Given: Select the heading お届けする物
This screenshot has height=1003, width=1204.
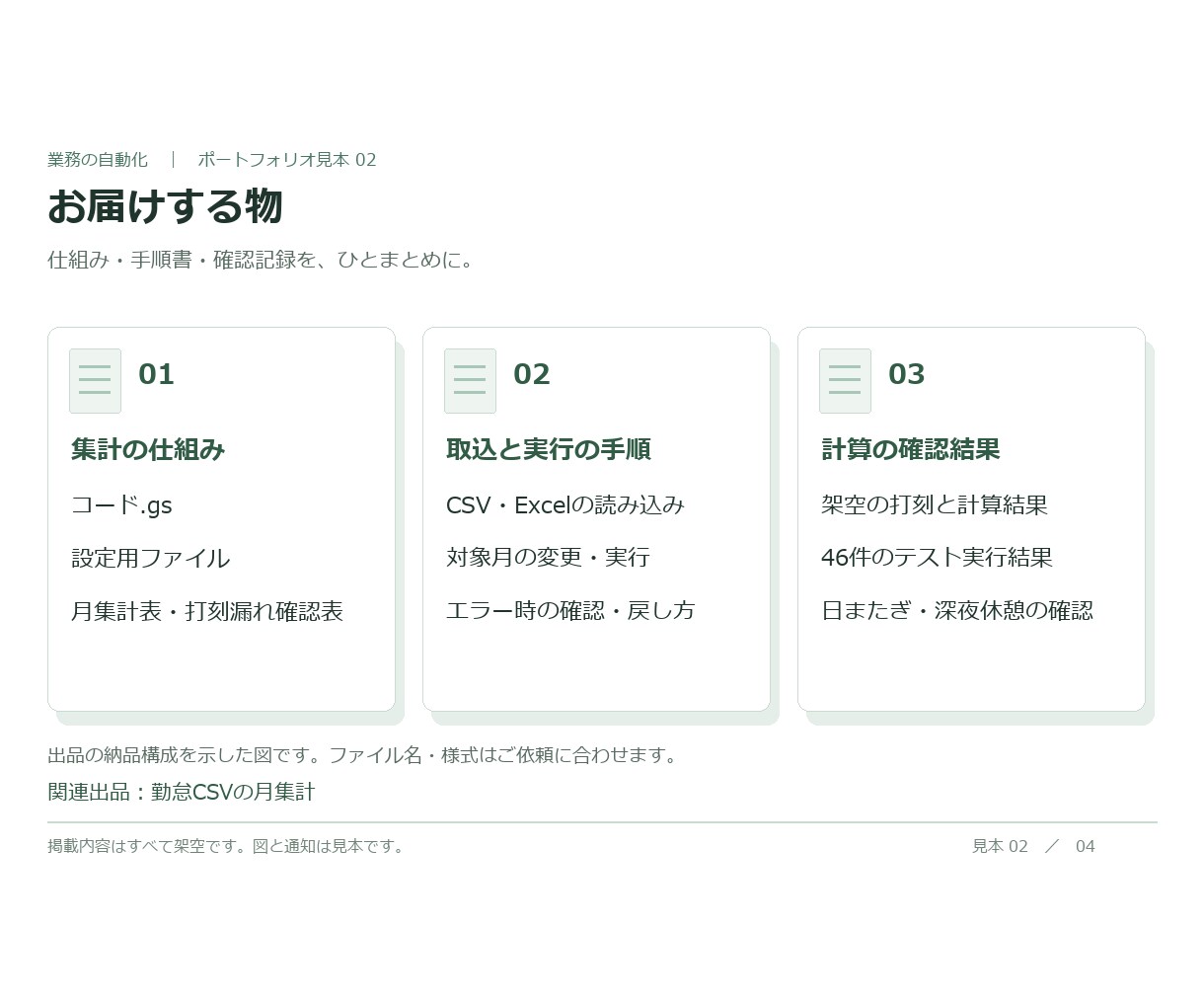Looking at the screenshot, I should (x=165, y=206).
